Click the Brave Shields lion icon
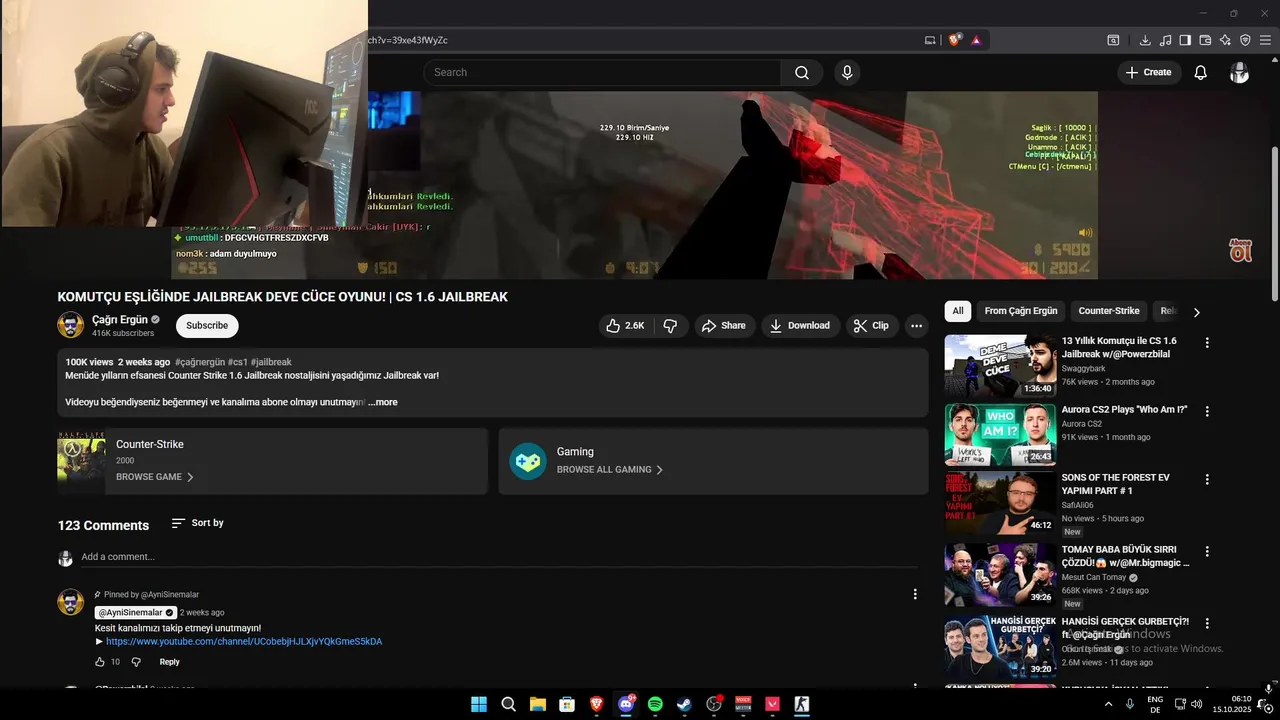The width and height of the screenshot is (1280, 720). tap(954, 40)
